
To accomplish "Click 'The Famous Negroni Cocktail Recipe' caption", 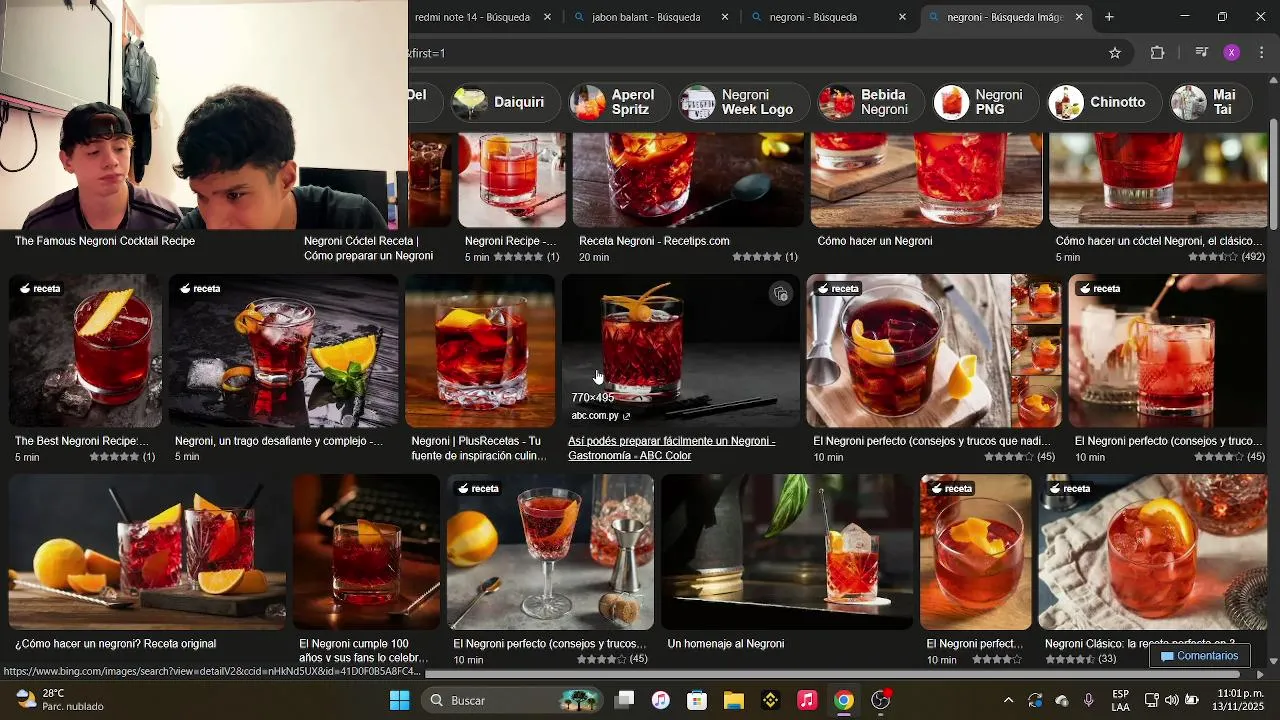I will pos(105,241).
